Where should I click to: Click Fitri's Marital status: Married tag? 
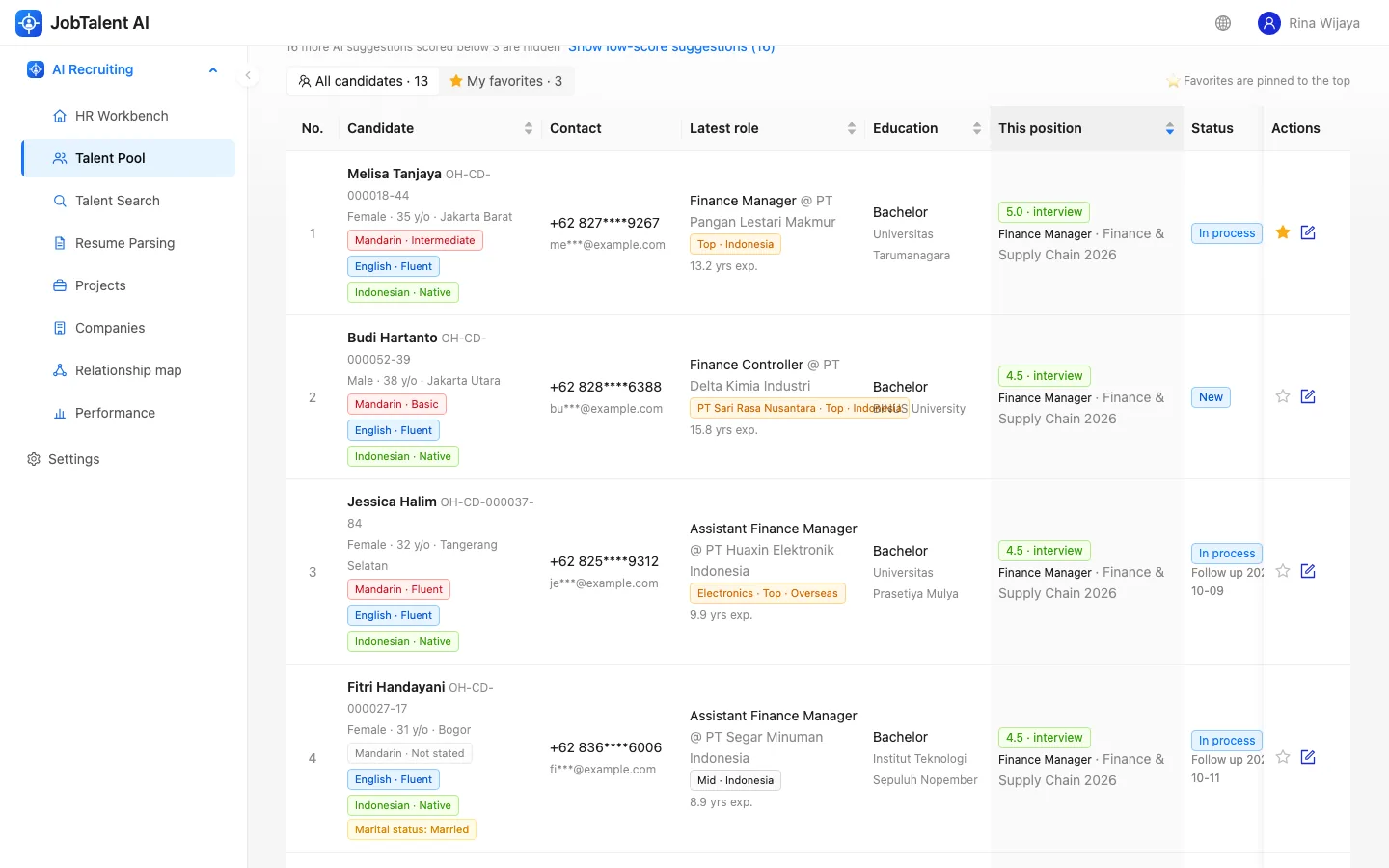pos(412,829)
